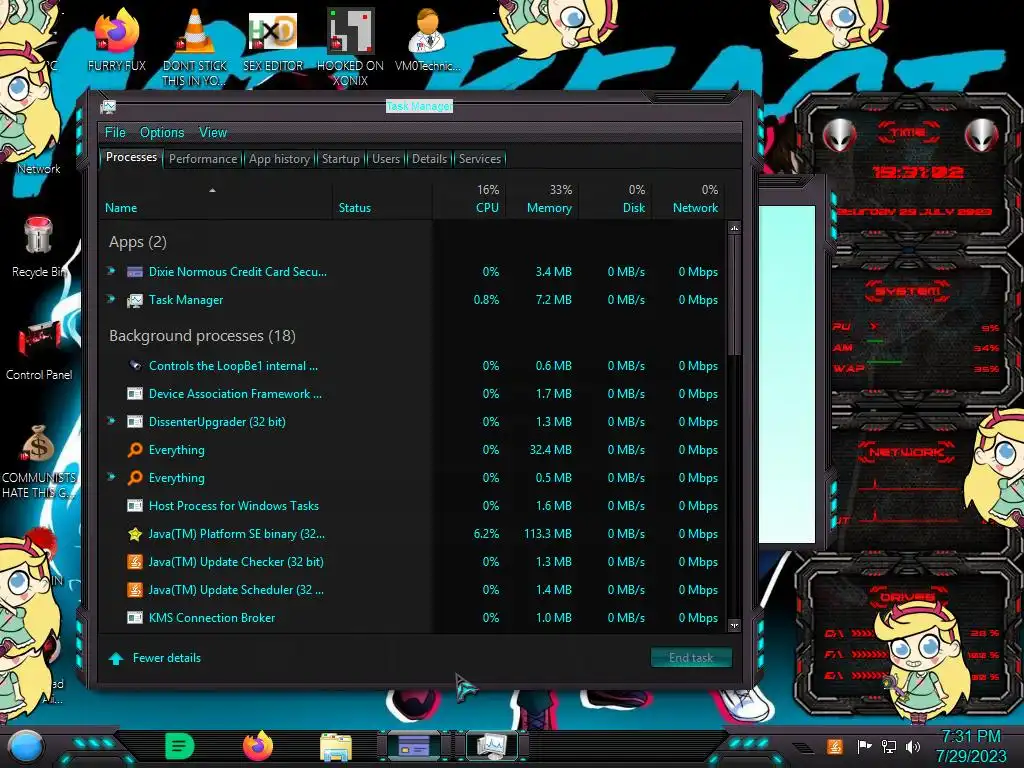Switch to credit card app taskbar button

click(x=414, y=746)
